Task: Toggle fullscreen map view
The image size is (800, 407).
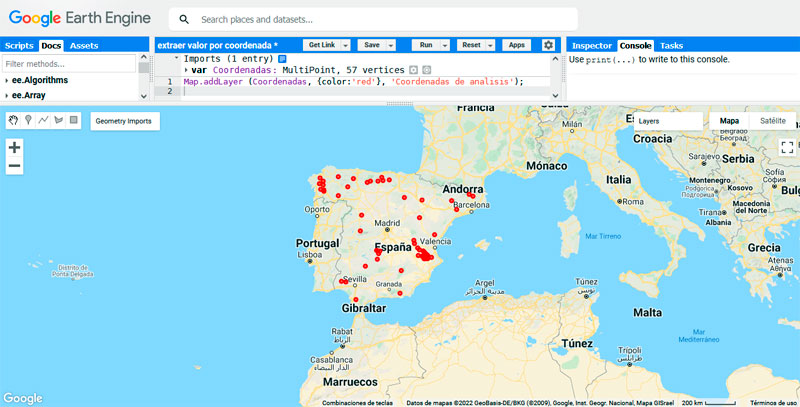Action: [787, 147]
